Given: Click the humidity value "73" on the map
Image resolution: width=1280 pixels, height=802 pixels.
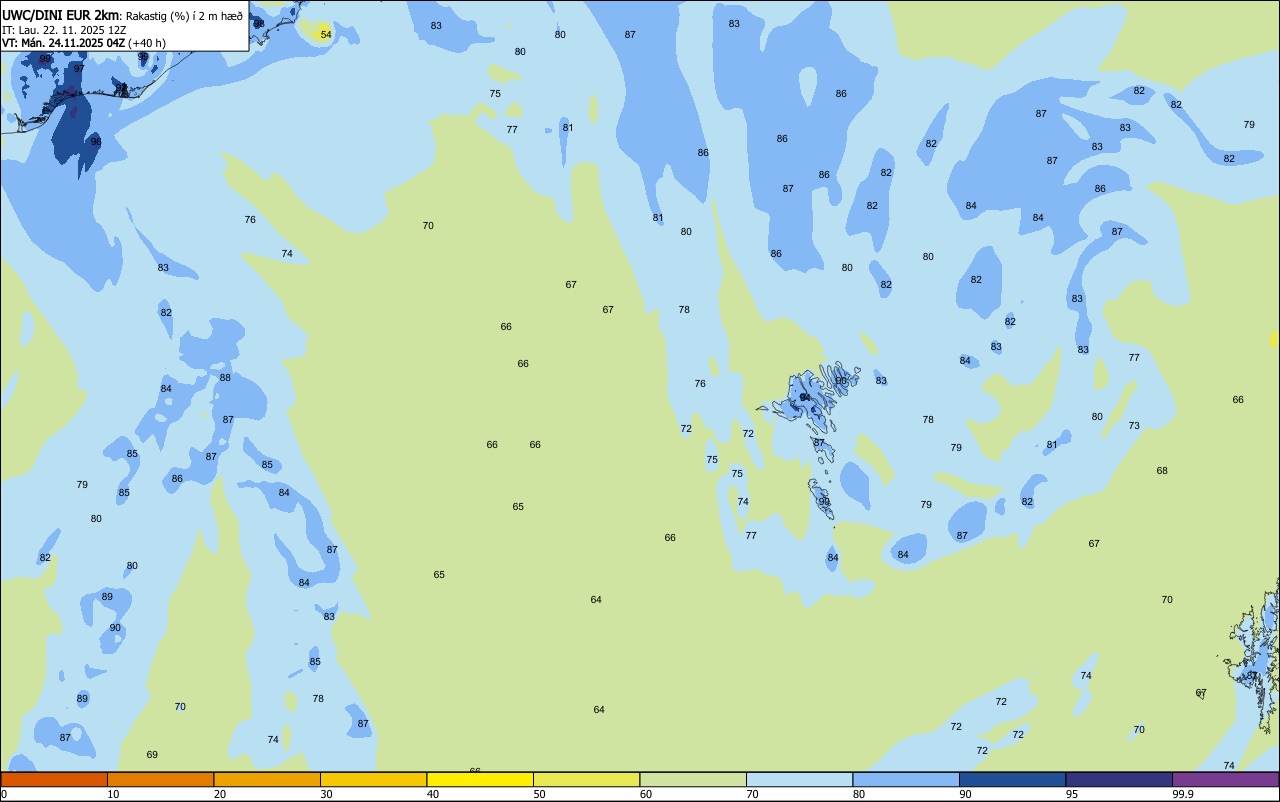Looking at the screenshot, I should pyautogui.click(x=1134, y=426).
